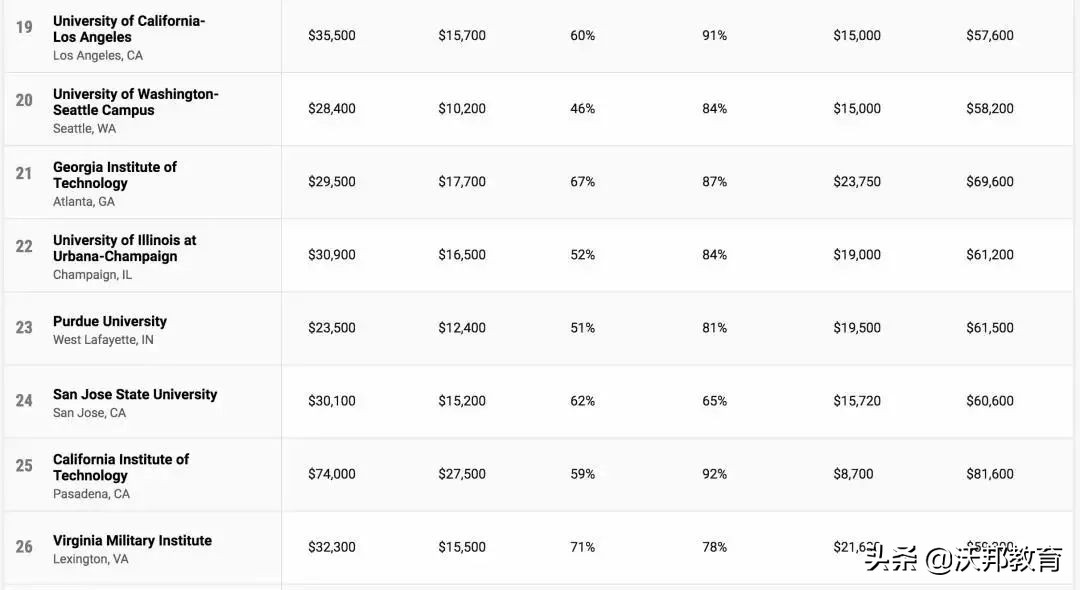Viewport: 1080px width, 590px height.
Task: Select rank number 25 beside Caltech
Action: 24,466
